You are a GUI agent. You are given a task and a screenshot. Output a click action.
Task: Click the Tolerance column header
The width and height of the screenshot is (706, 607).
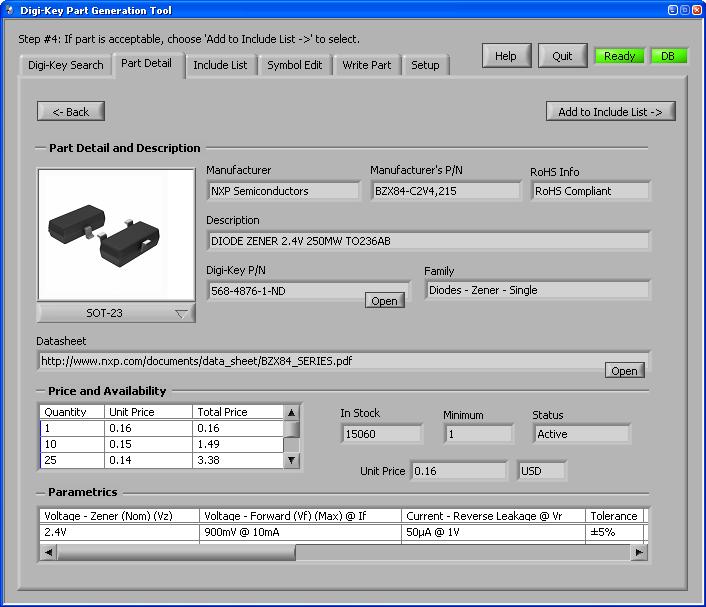[615, 516]
